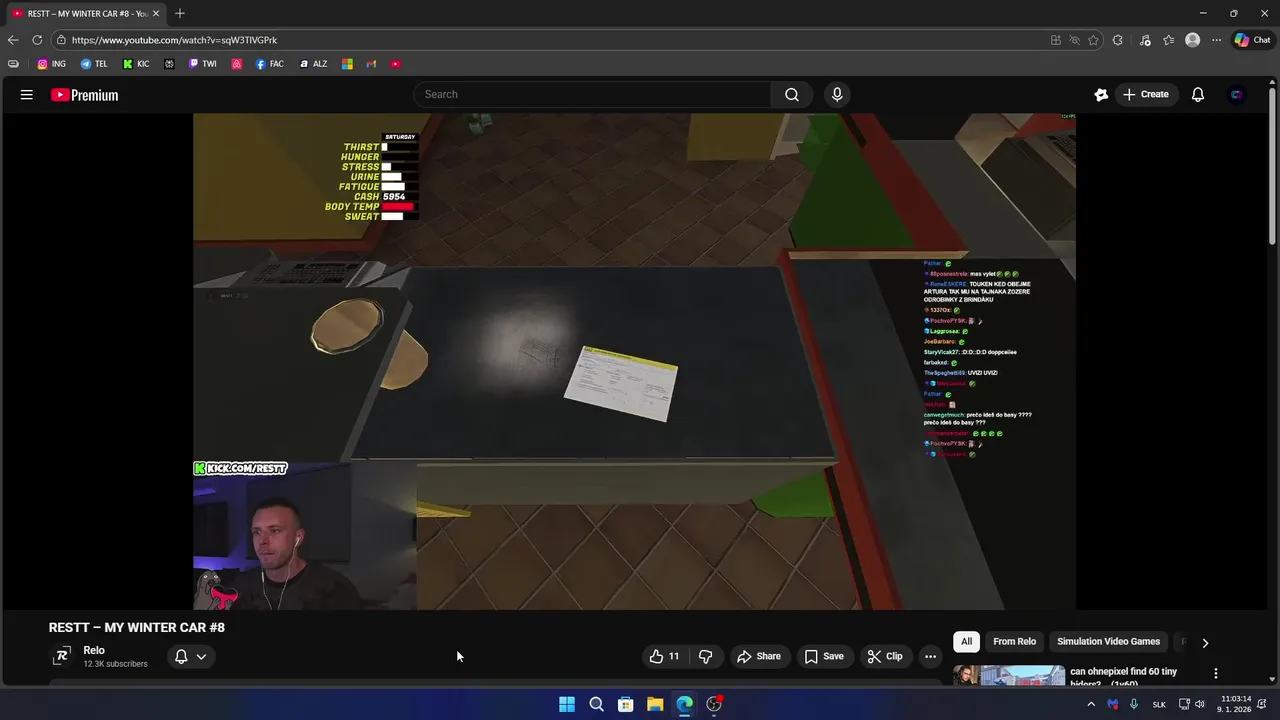Screen dimensions: 1280x720
Task: Select the From Relo chip
Action: [x=1014, y=642]
